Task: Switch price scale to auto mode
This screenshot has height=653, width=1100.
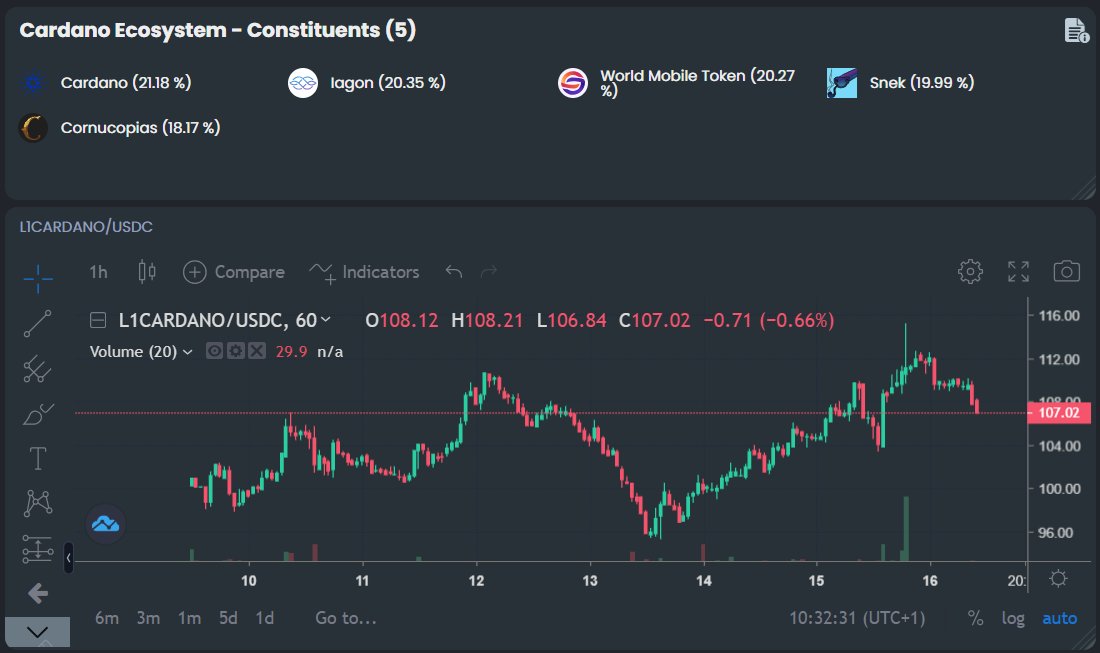Action: [1059, 618]
